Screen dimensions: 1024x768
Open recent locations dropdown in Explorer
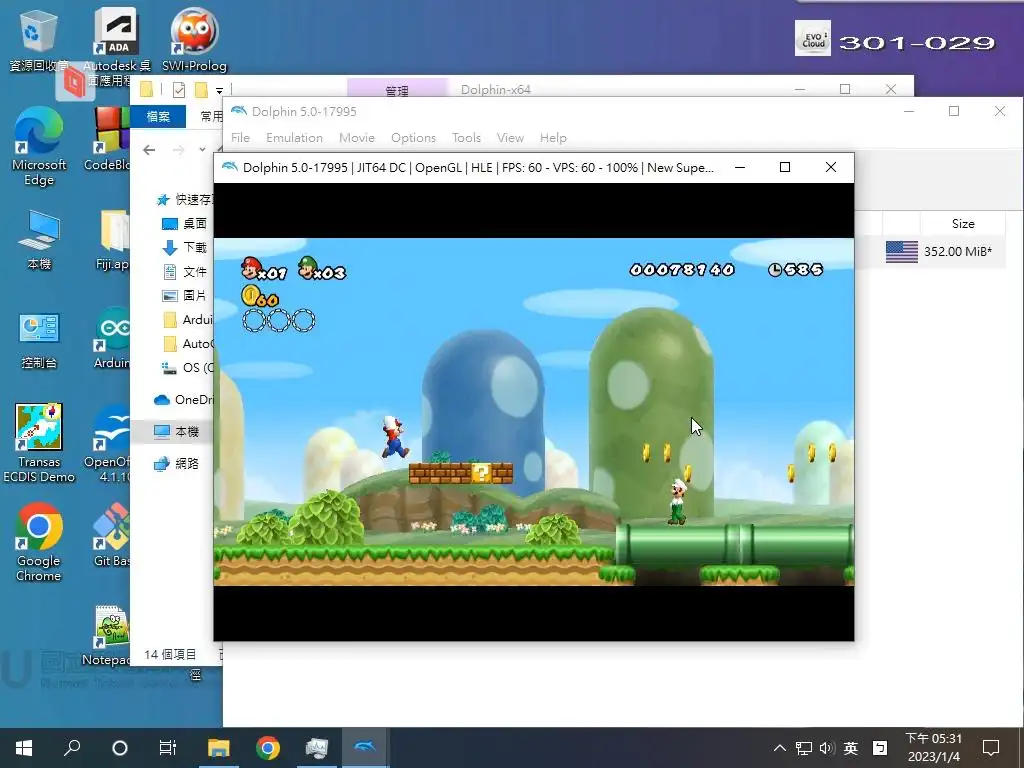coord(202,150)
